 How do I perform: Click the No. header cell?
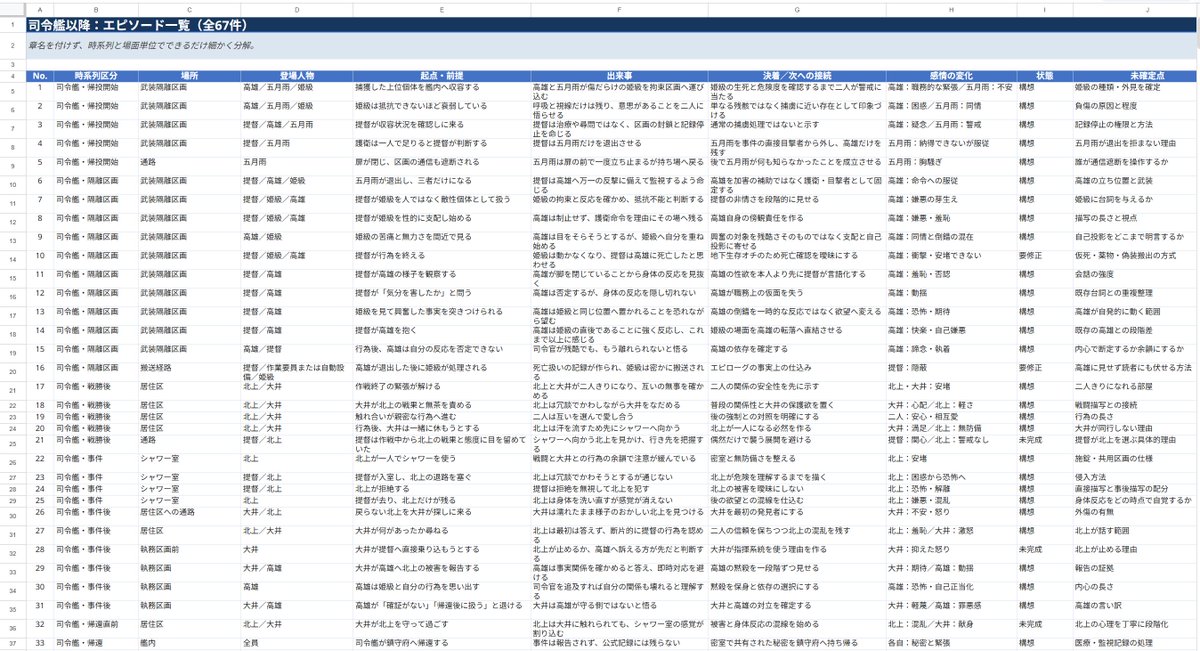[x=39, y=76]
